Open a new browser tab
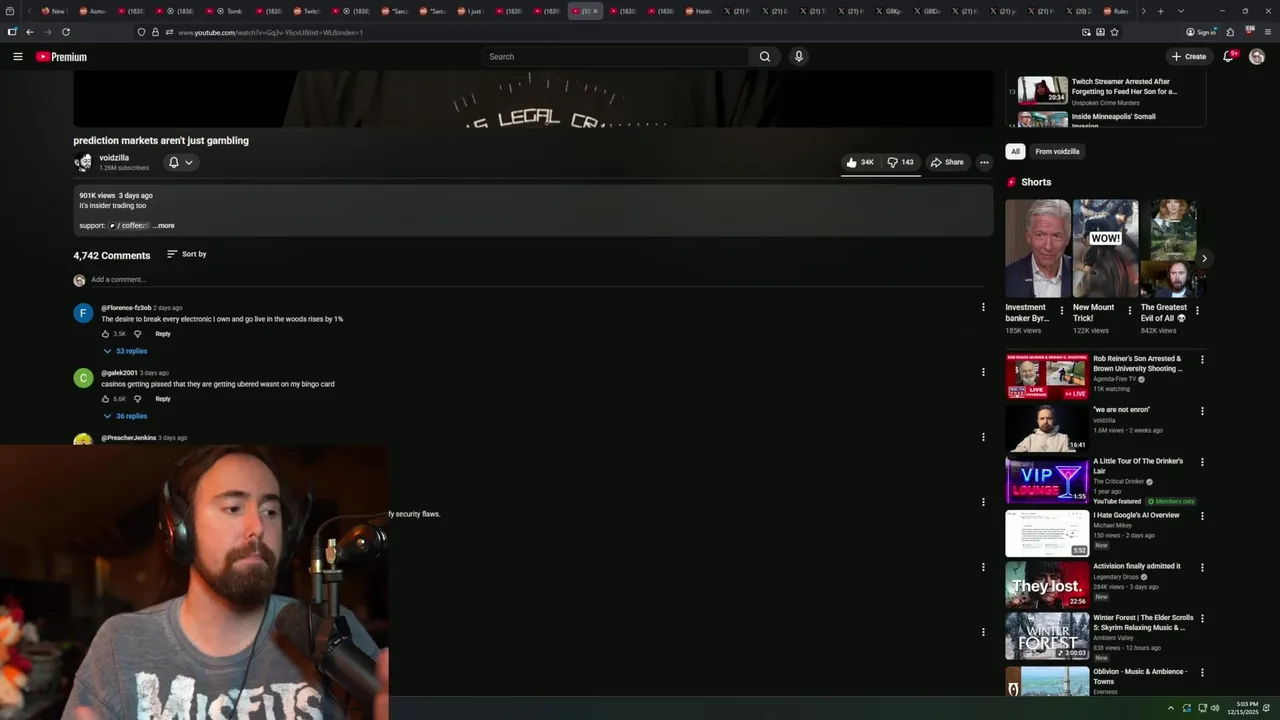The image size is (1280, 720). coord(1160,11)
